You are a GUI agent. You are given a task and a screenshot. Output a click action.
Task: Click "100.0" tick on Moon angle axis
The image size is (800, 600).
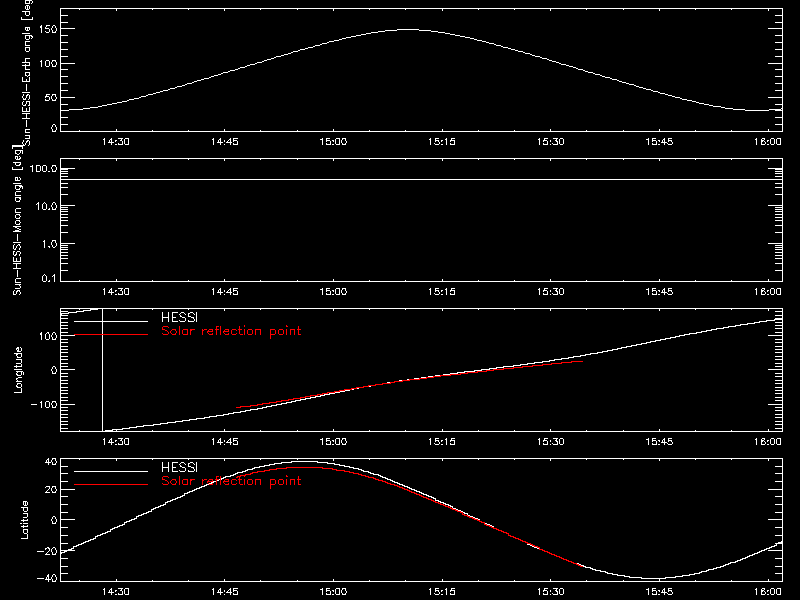click(x=43, y=169)
